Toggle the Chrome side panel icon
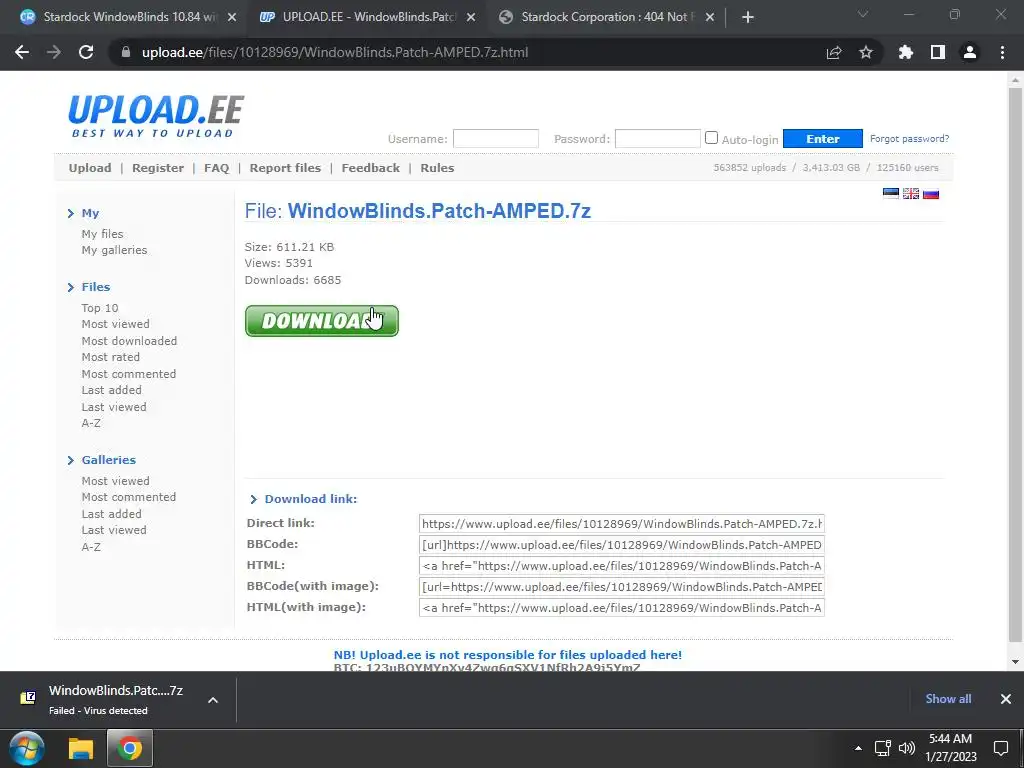The height and width of the screenshot is (768, 1024). pos(938,52)
